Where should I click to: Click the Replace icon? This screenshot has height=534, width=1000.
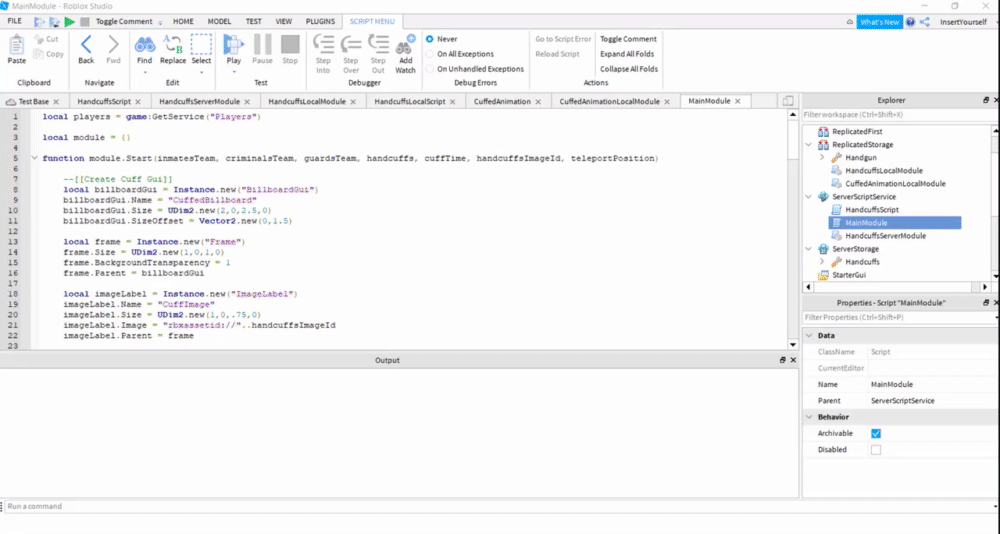pyautogui.click(x=173, y=44)
